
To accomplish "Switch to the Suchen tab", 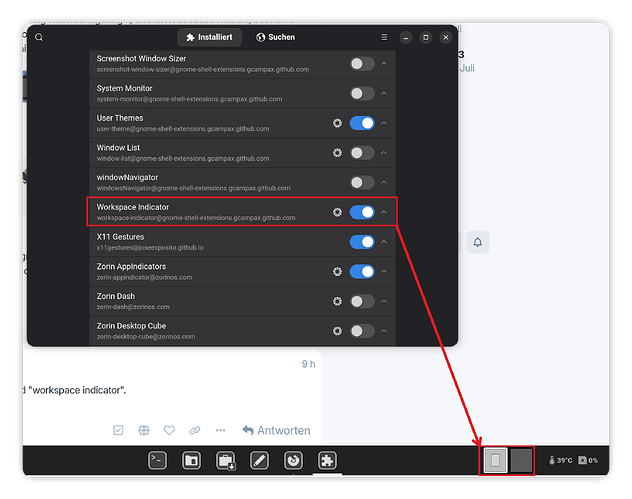I will tap(276, 37).
